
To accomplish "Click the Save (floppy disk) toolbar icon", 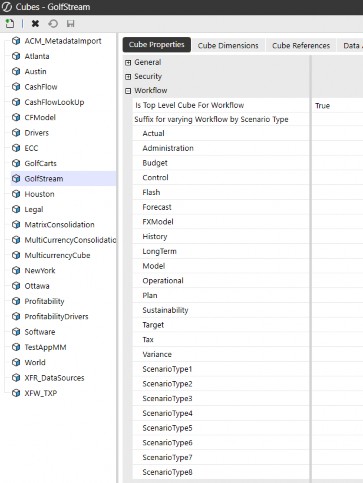I will (70, 24).
